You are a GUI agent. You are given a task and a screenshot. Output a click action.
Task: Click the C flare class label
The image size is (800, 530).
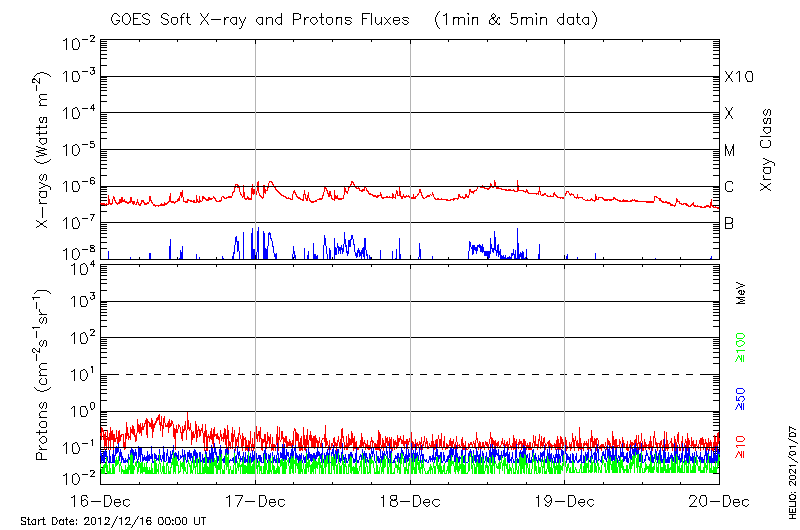[x=730, y=187]
